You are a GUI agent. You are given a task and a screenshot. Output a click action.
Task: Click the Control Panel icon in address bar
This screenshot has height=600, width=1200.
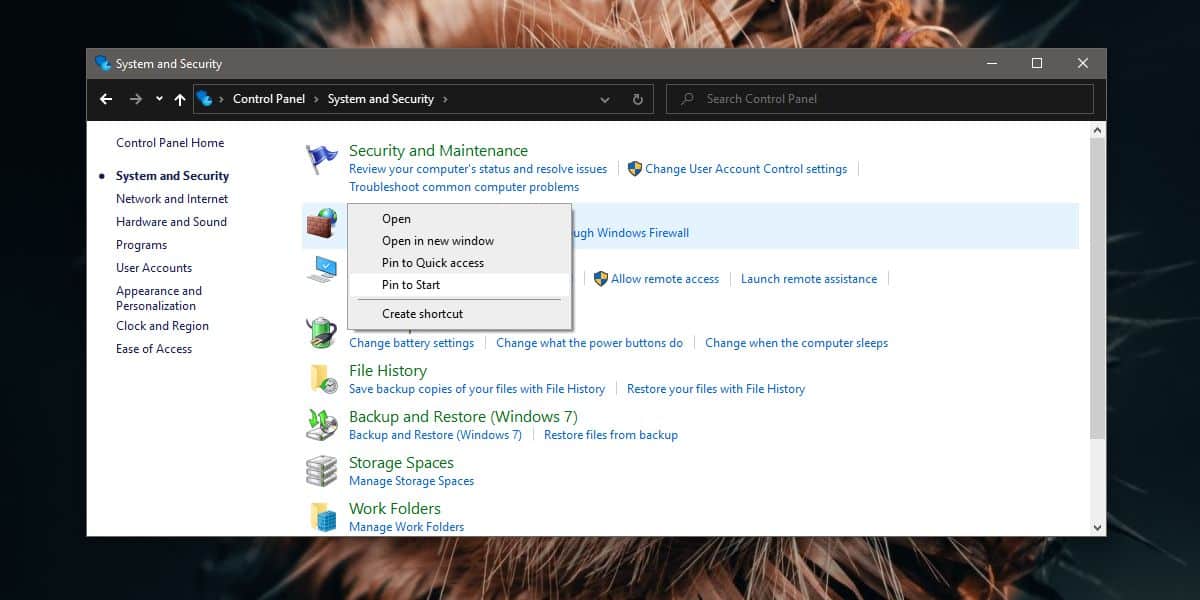[205, 98]
